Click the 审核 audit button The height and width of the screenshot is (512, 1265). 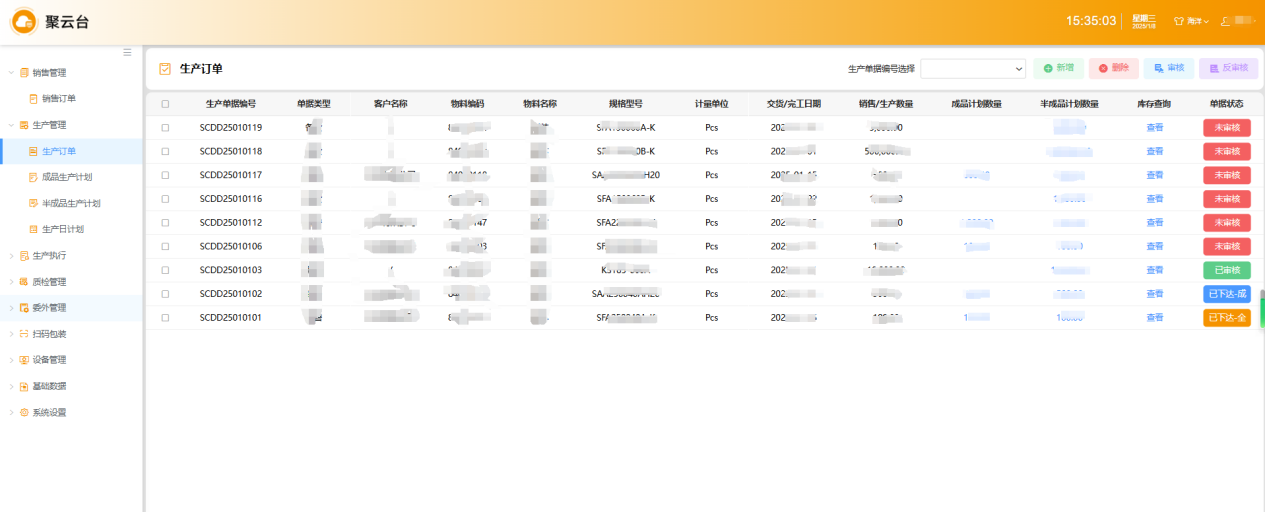click(x=1168, y=68)
